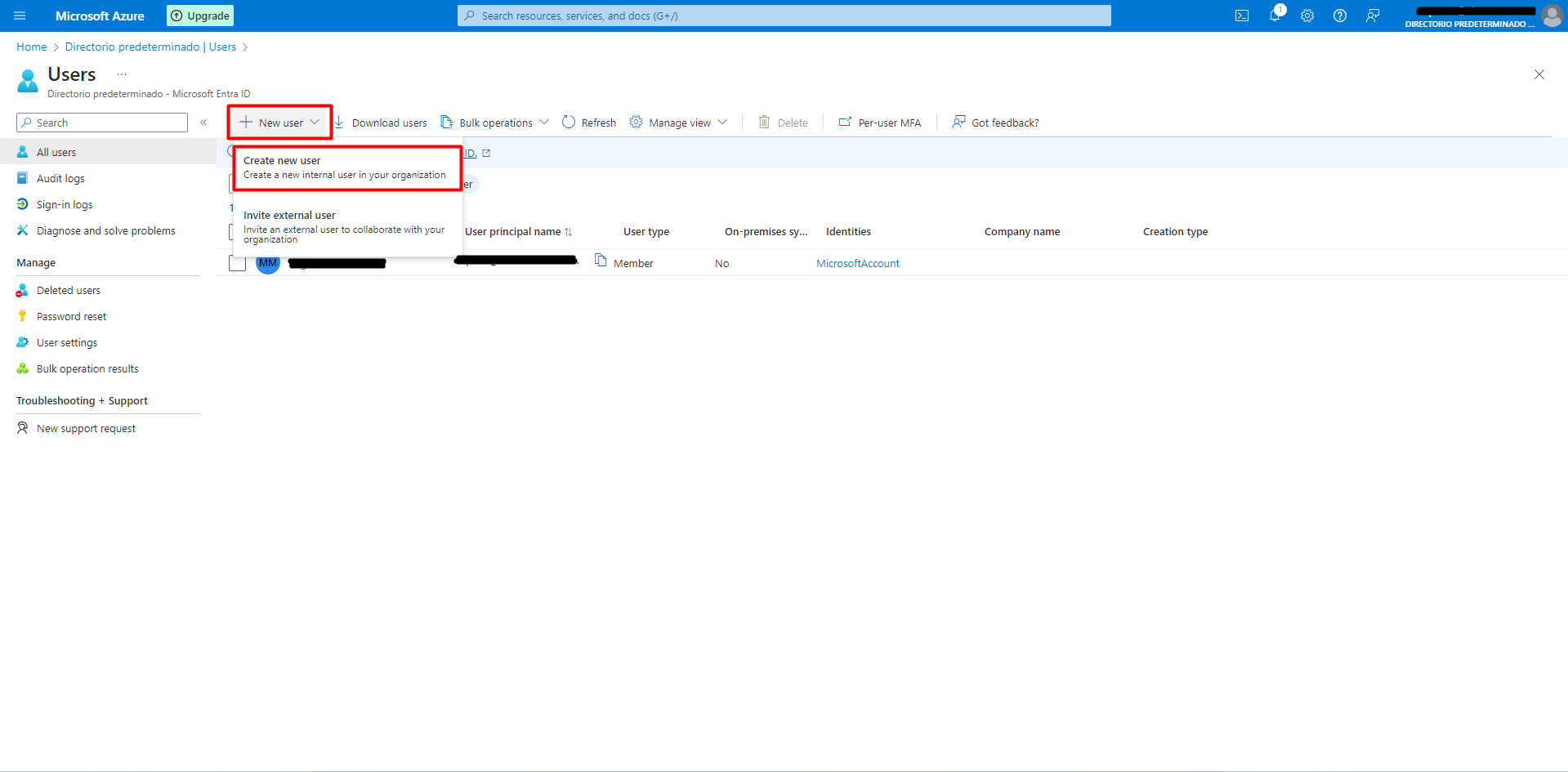Click the account avatar icon
Screen dimensions: 1568x772
pos(1552,16)
